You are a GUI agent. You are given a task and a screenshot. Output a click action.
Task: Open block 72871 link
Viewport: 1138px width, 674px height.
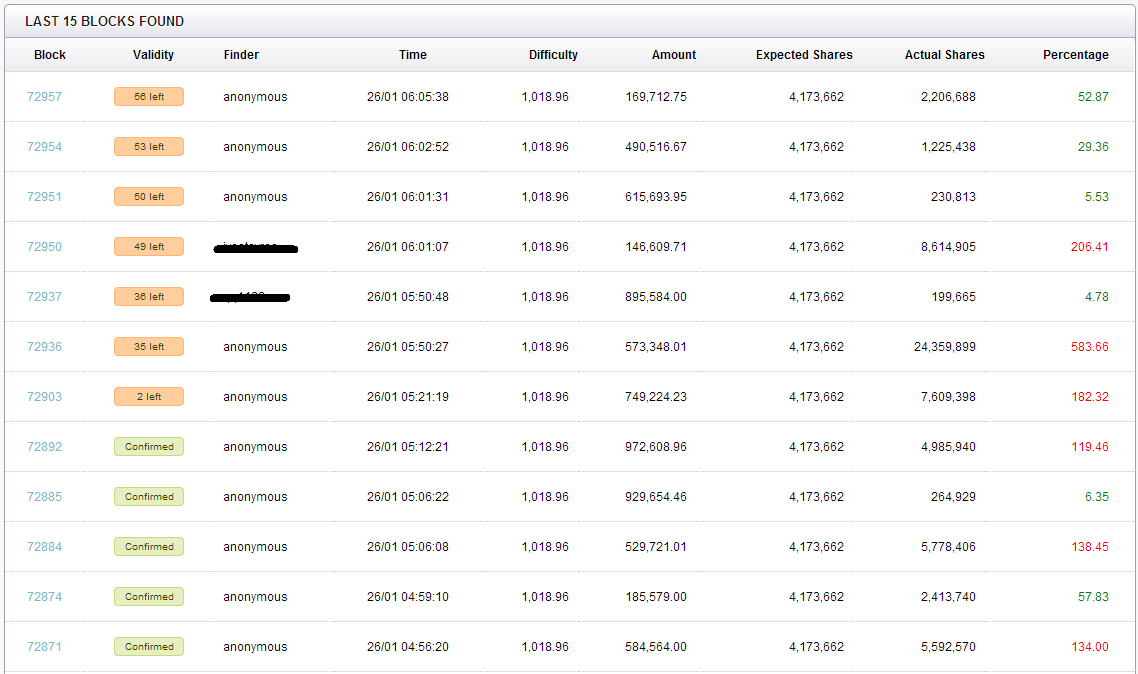coord(44,647)
